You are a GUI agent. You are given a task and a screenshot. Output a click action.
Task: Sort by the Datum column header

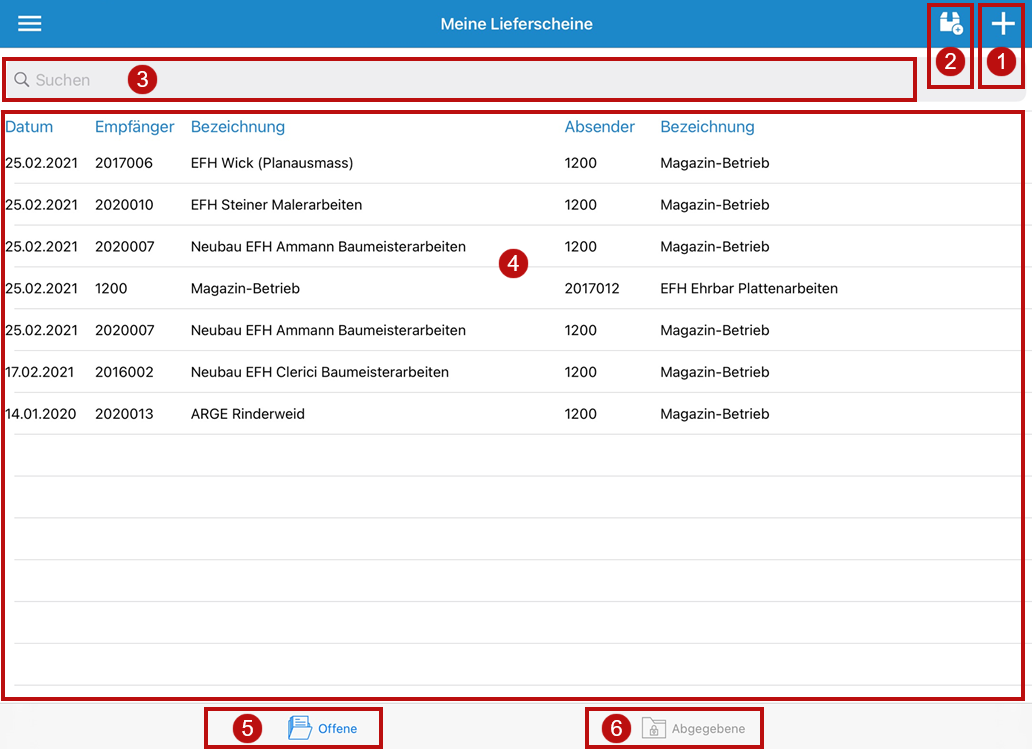[x=29, y=126]
